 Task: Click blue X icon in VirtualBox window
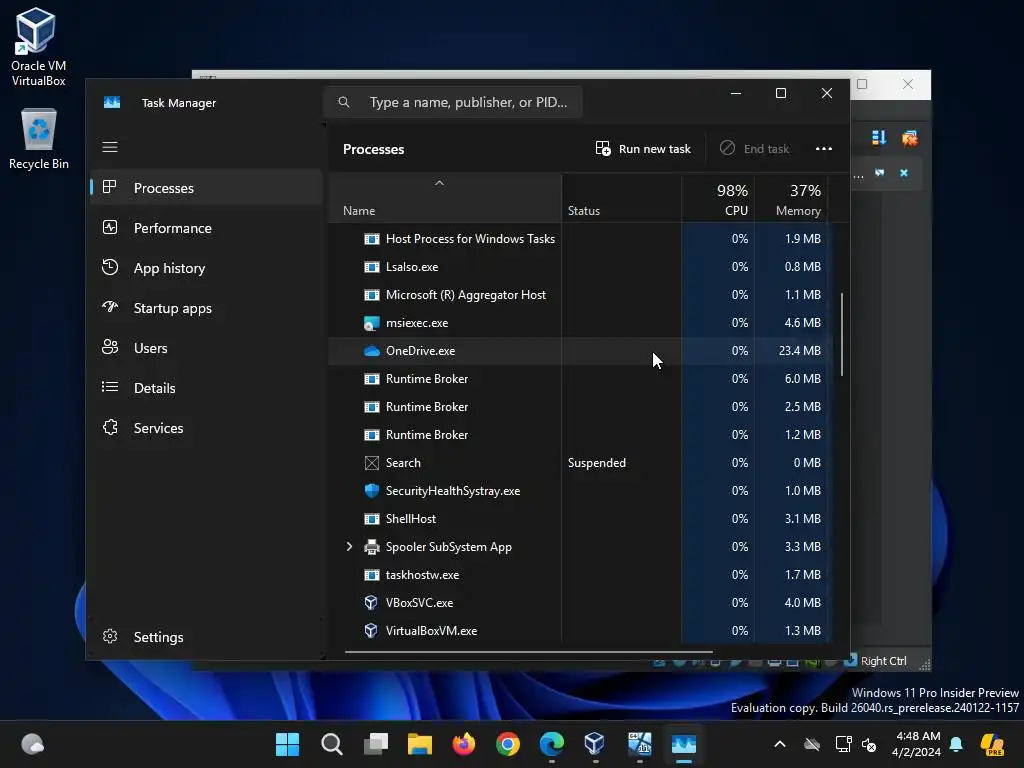click(x=904, y=173)
